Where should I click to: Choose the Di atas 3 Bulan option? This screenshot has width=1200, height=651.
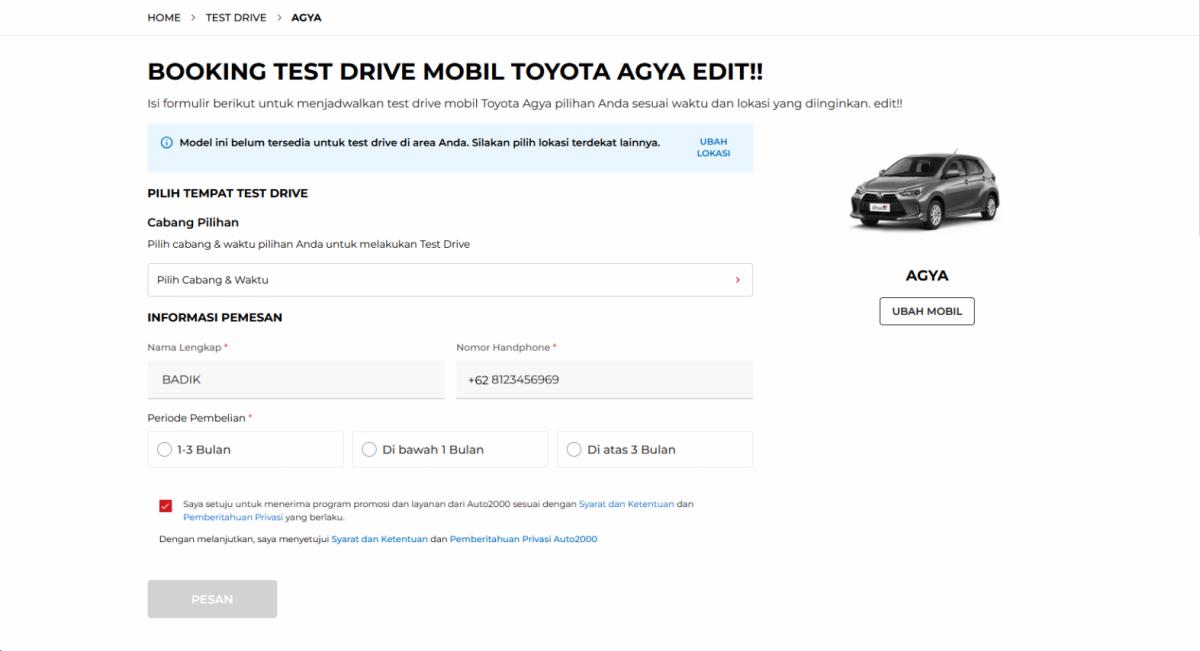click(x=574, y=450)
